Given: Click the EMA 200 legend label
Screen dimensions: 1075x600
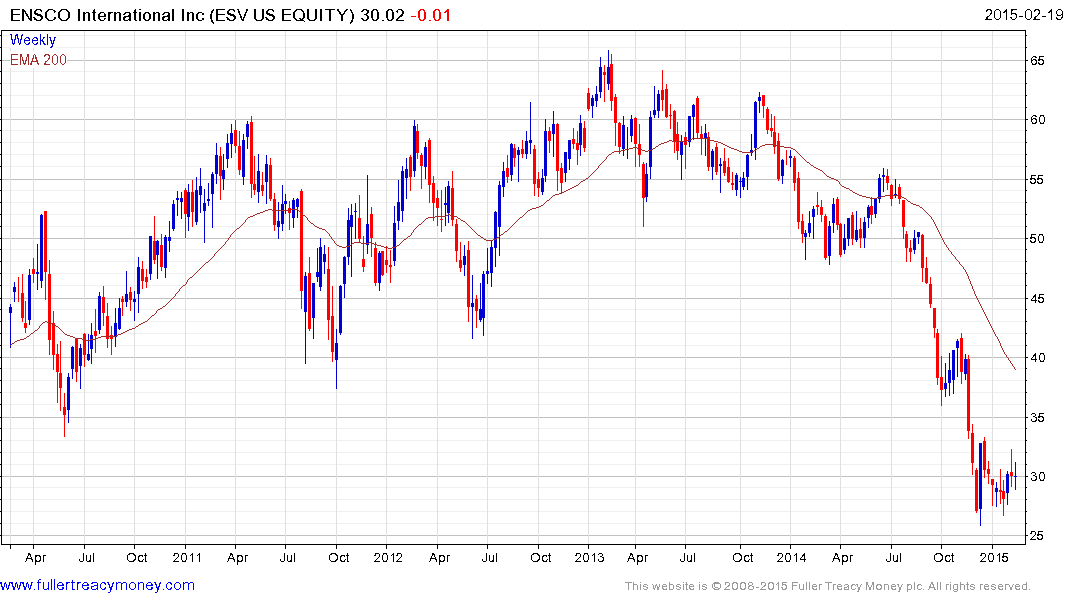Looking at the screenshot, I should point(38,60).
